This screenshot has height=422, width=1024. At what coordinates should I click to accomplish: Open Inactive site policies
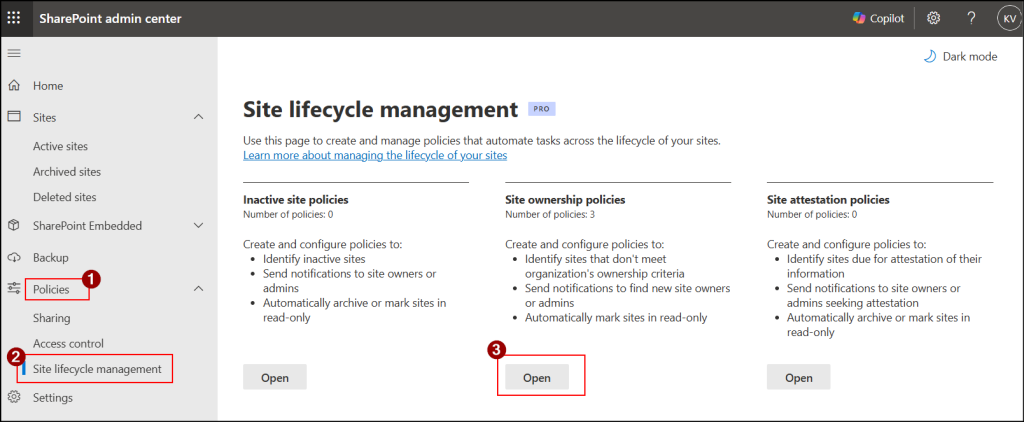tap(275, 378)
